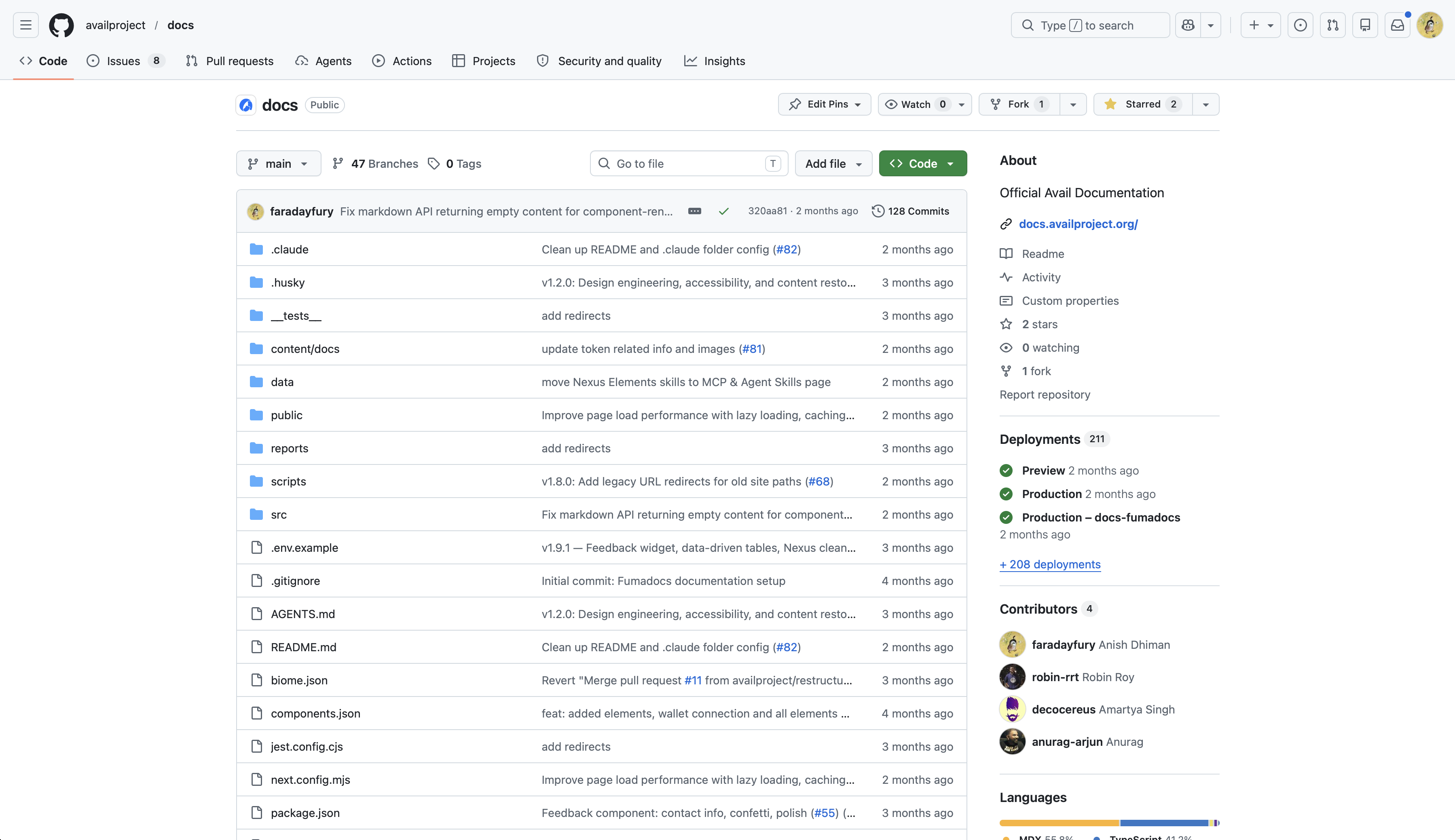This screenshot has width=1455, height=840.
Task: Open the Edit Pins dropdown
Action: tap(824, 104)
